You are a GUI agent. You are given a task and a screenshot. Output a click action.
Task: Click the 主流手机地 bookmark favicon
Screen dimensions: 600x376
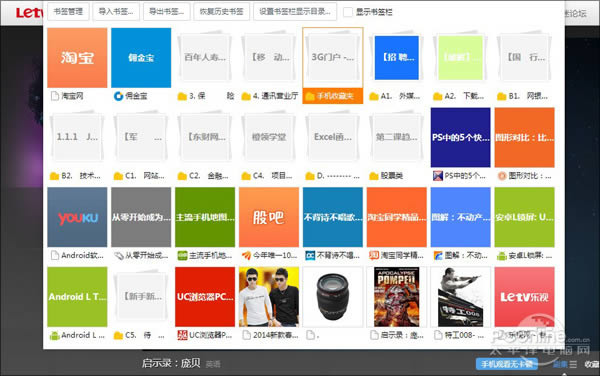click(182, 256)
